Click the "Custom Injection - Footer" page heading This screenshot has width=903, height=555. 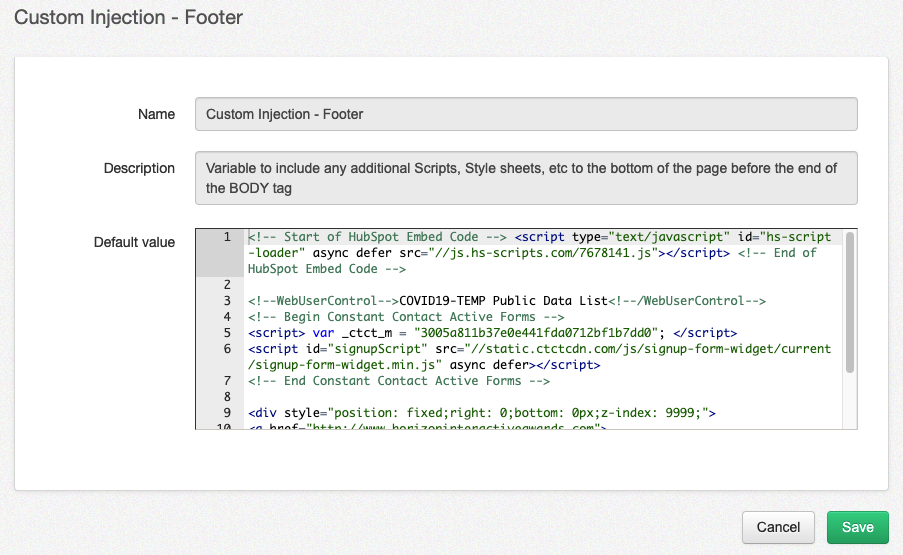point(128,17)
